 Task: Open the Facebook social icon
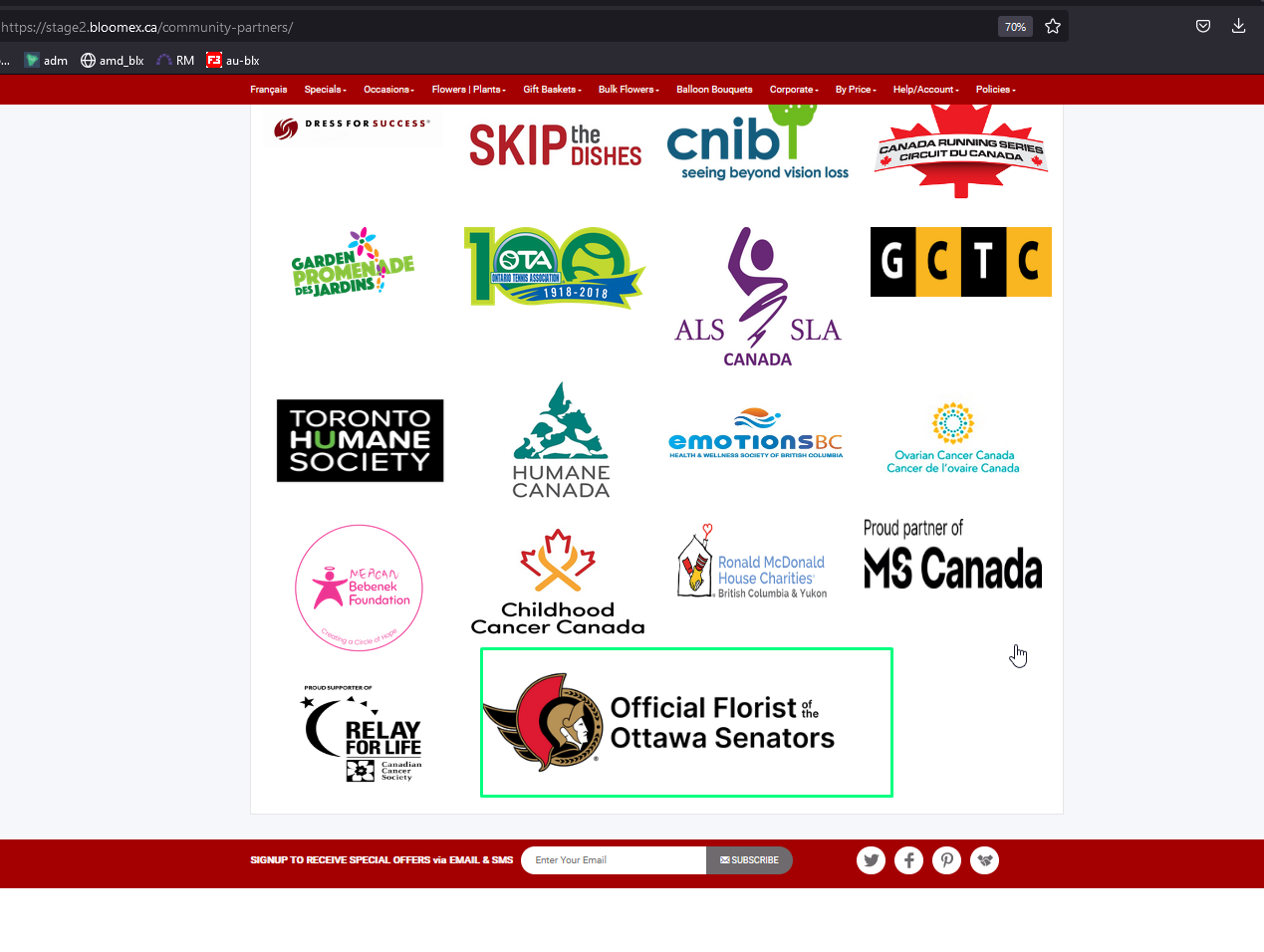click(909, 860)
